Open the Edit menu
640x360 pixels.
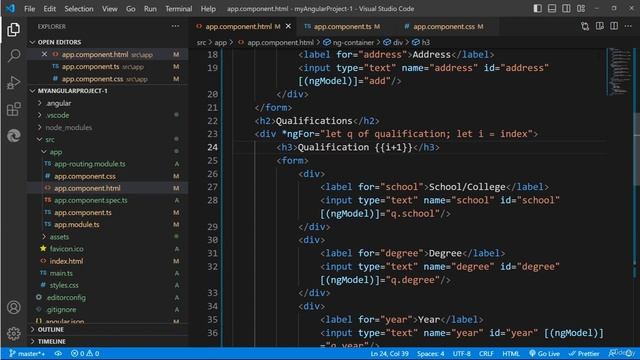pos(49,9)
